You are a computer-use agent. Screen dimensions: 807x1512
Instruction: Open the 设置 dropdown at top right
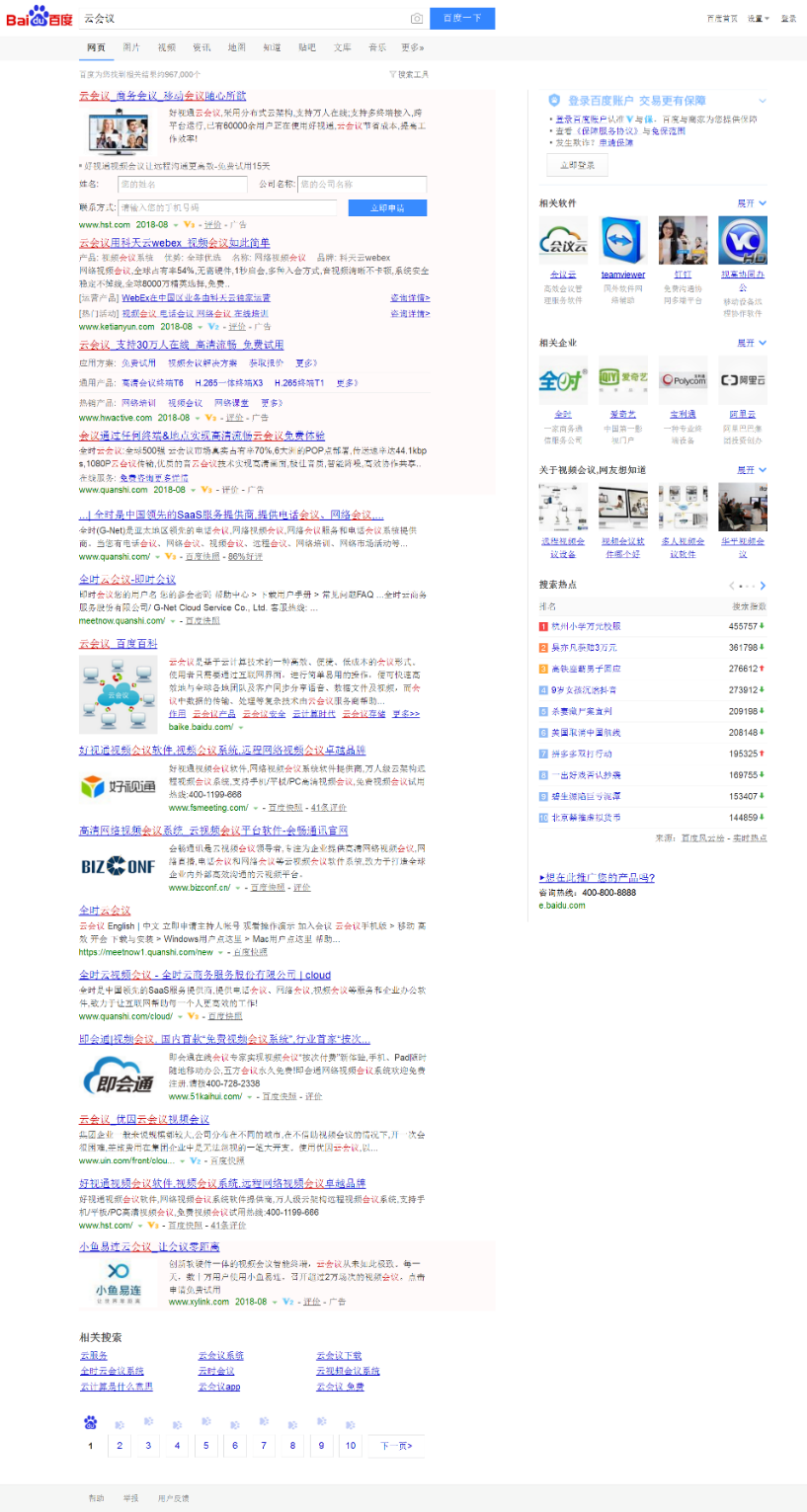click(758, 19)
